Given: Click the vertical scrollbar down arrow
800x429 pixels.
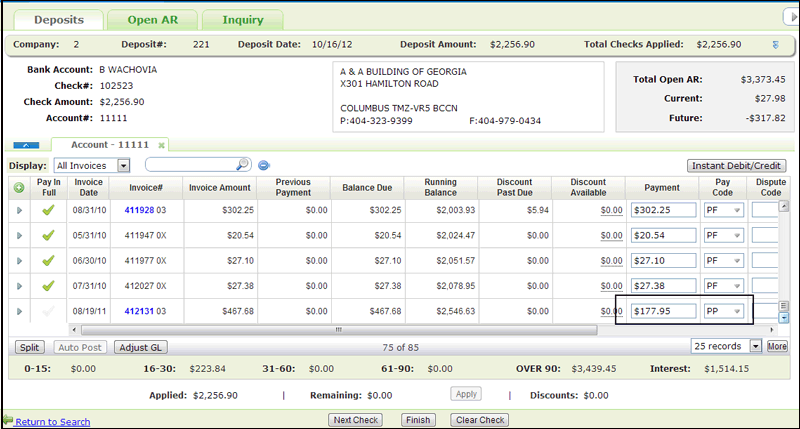Looking at the screenshot, I should coord(784,318).
